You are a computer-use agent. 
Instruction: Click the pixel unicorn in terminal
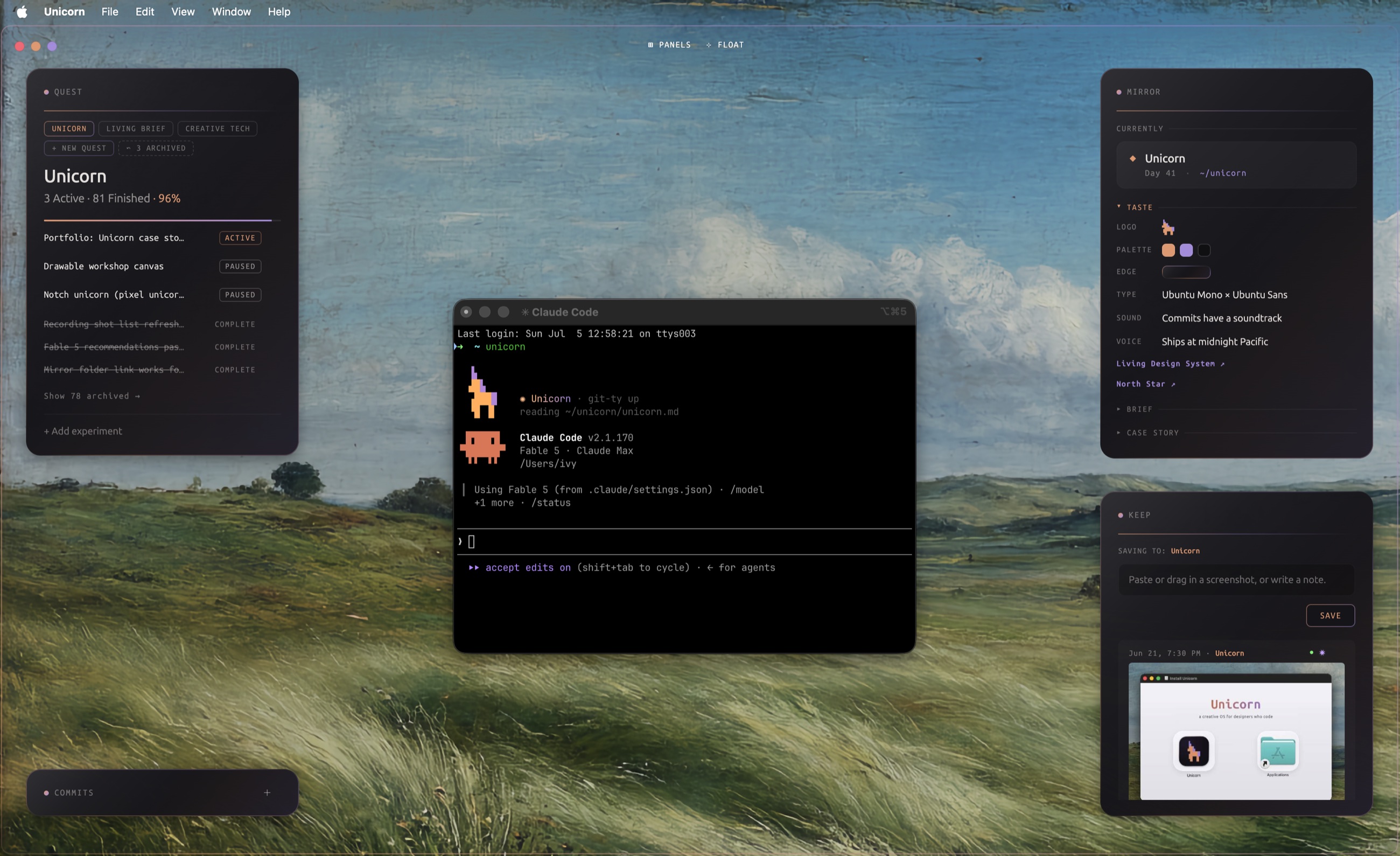click(482, 392)
